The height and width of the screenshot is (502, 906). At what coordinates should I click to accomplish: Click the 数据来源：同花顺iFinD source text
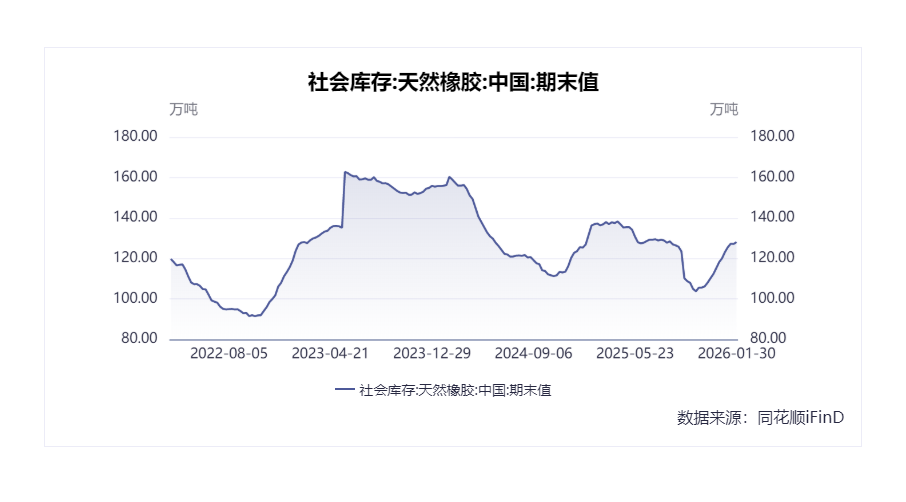pos(760,417)
